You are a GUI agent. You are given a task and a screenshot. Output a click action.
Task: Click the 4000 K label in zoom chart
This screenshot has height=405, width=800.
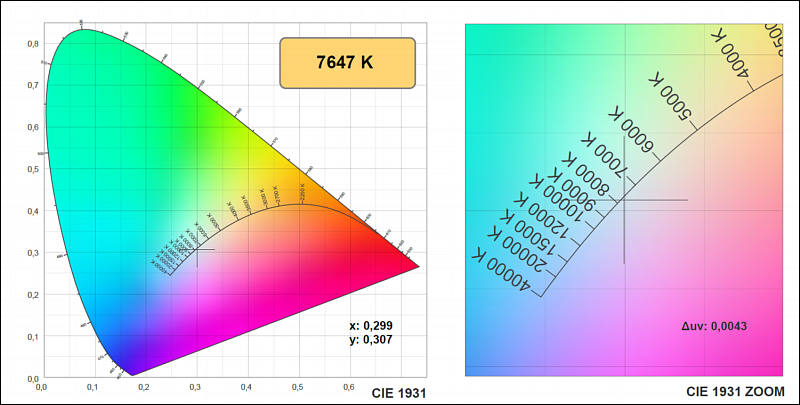pos(731,52)
